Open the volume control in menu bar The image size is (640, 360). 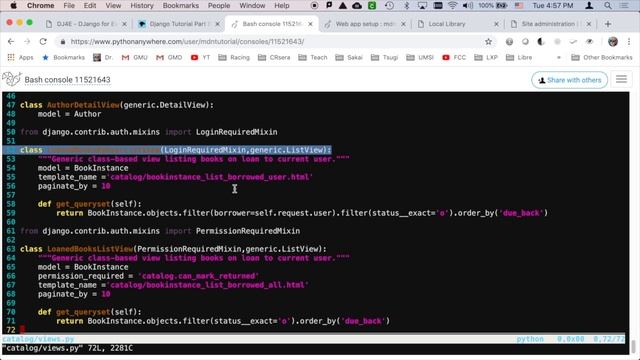click(468, 6)
